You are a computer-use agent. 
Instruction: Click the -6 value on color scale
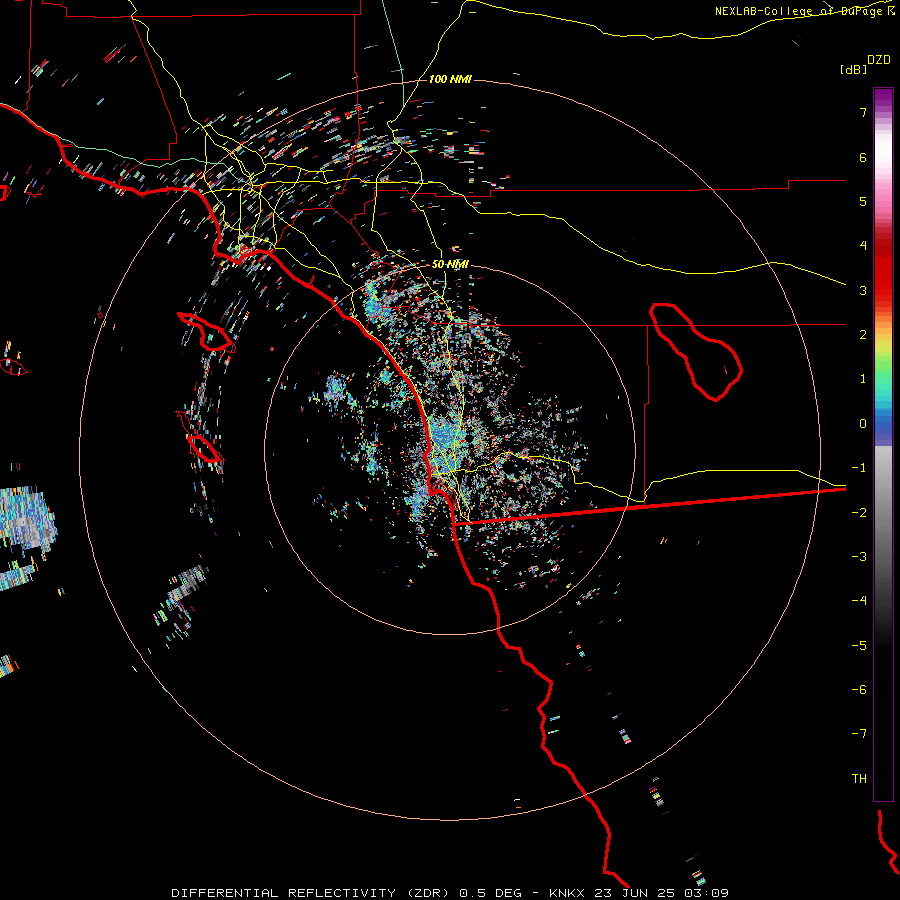pos(859,689)
